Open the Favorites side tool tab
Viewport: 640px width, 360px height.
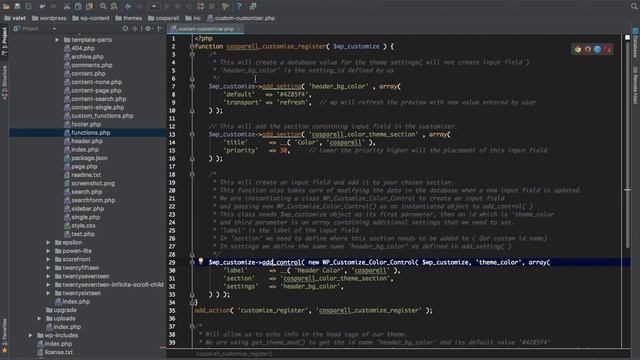pos(4,335)
